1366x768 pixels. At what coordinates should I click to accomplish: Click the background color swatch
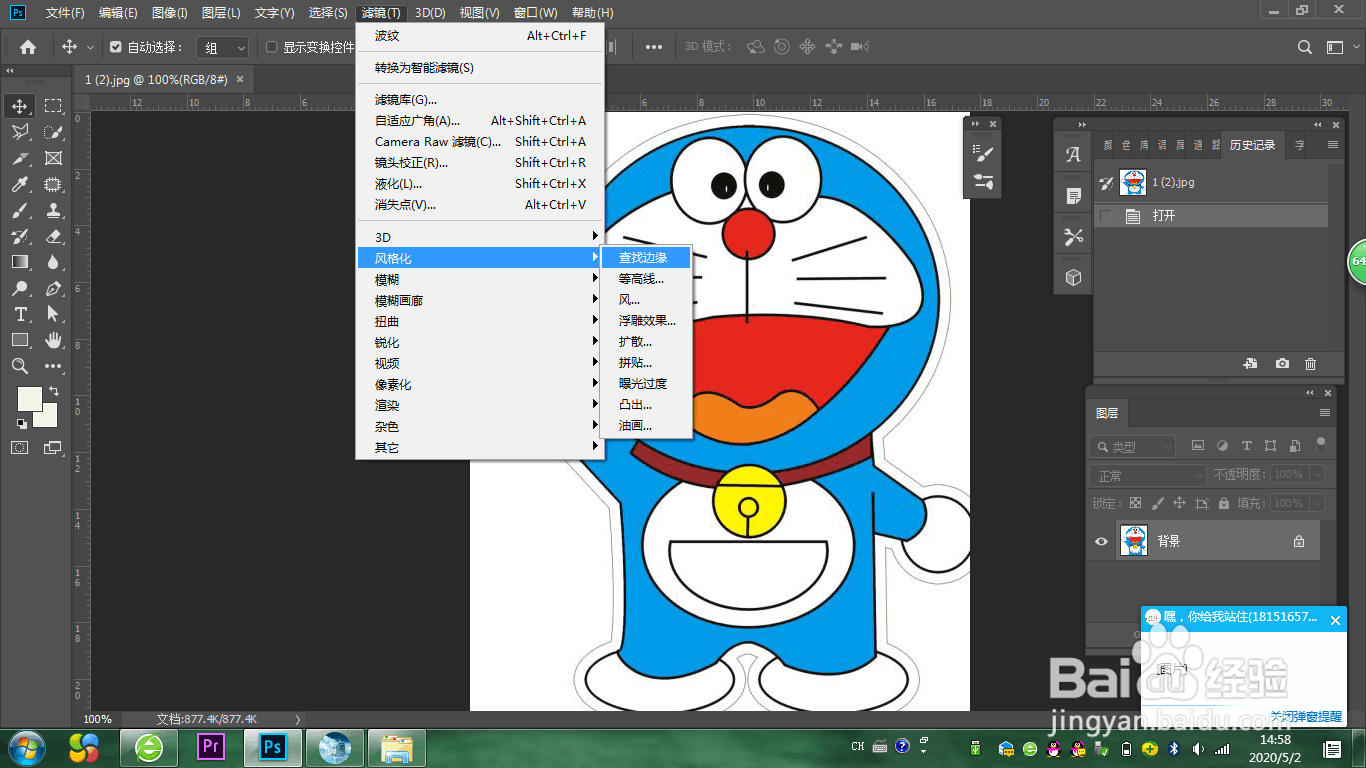[x=49, y=419]
